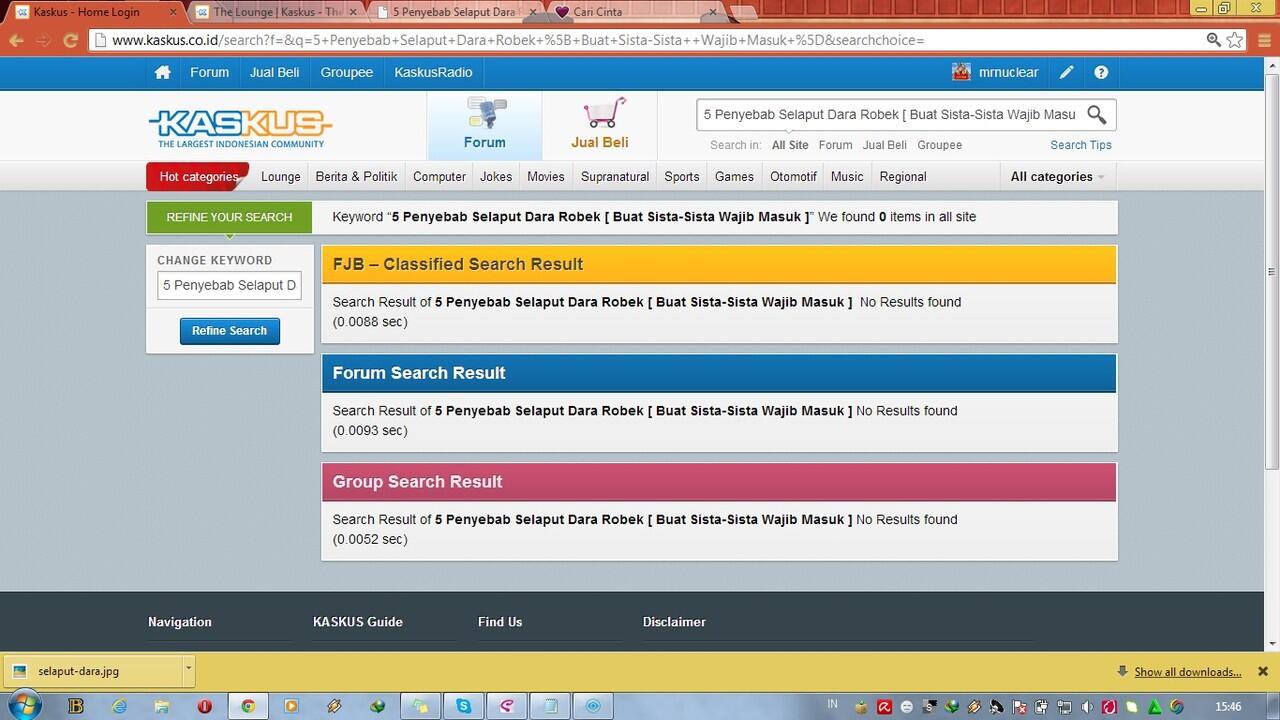Open Groupee in top bar
The image size is (1280, 720).
(346, 72)
